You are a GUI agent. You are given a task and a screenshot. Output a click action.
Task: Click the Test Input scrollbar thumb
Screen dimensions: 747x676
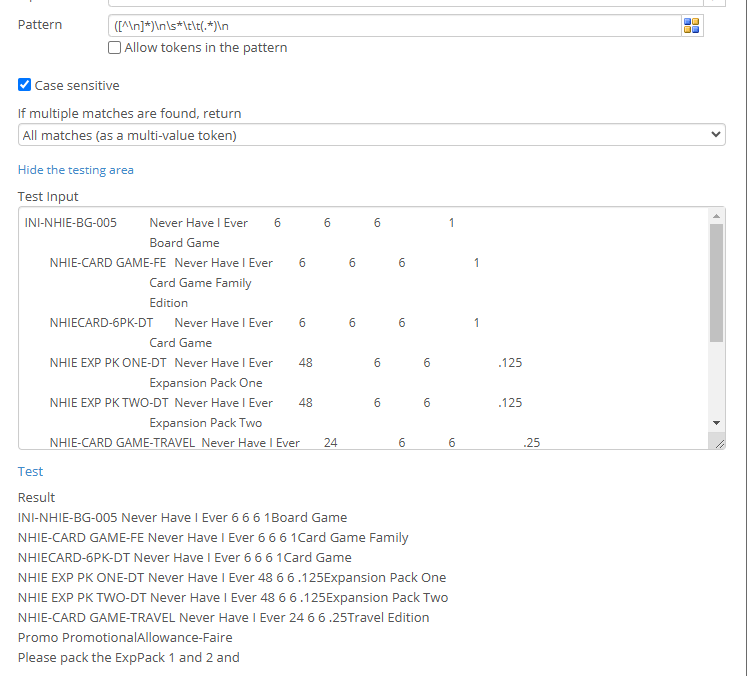click(x=716, y=283)
